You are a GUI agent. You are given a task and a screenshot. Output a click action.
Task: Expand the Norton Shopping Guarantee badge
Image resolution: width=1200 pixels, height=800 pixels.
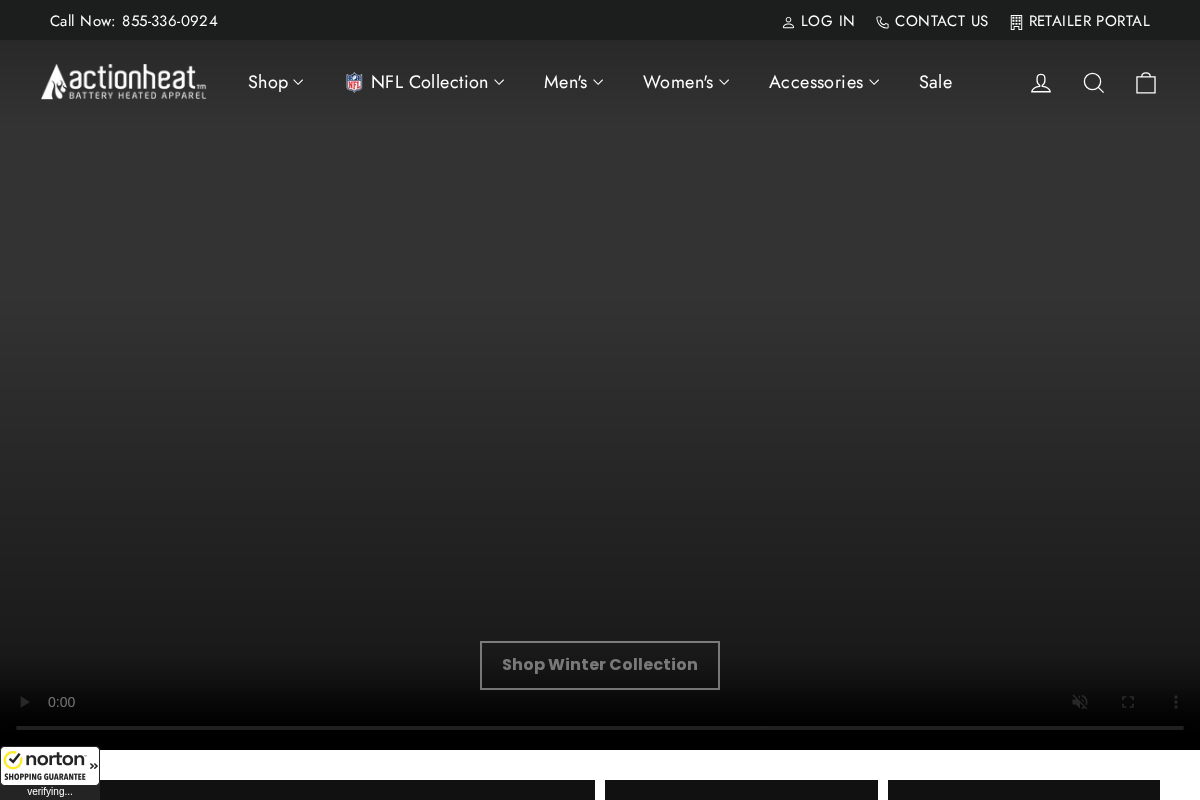click(x=93, y=766)
